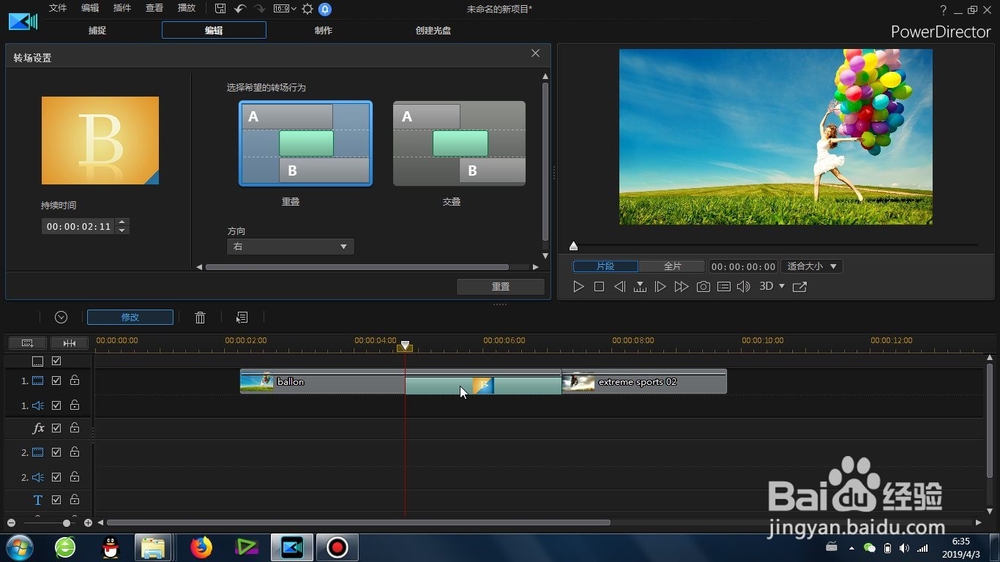The height and width of the screenshot is (562, 1000).
Task: Open the more functions list icon
Action: point(242,317)
